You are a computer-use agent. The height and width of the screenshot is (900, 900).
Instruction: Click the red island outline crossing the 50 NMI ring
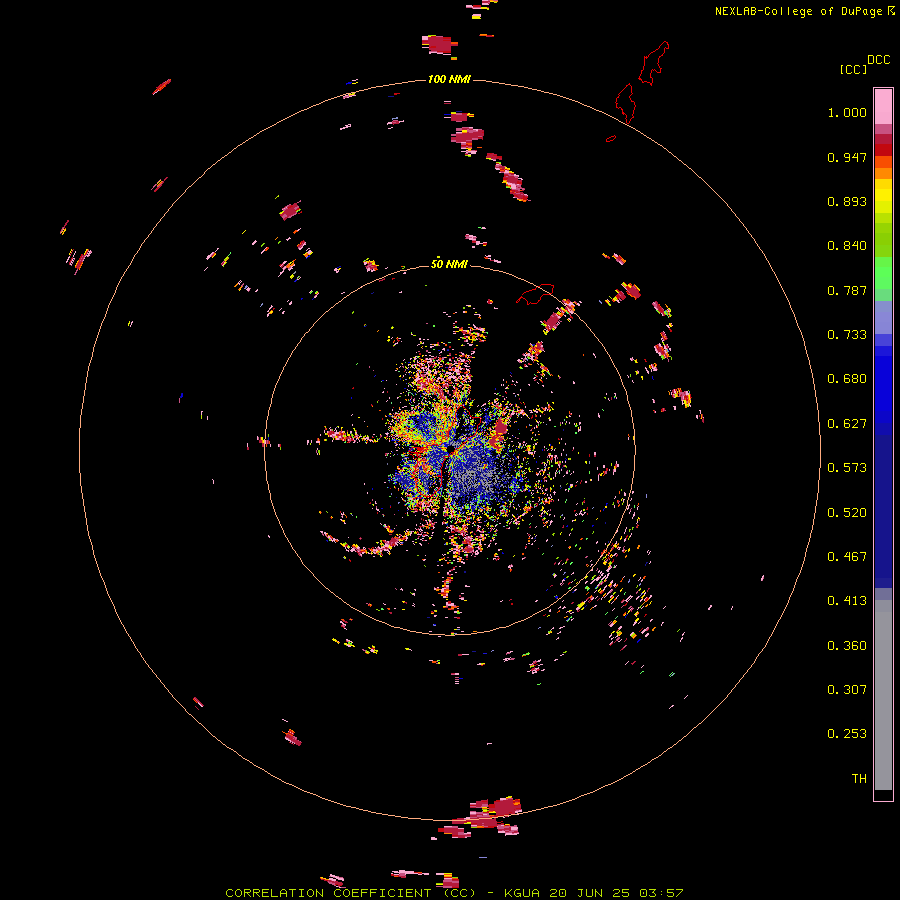(535, 294)
